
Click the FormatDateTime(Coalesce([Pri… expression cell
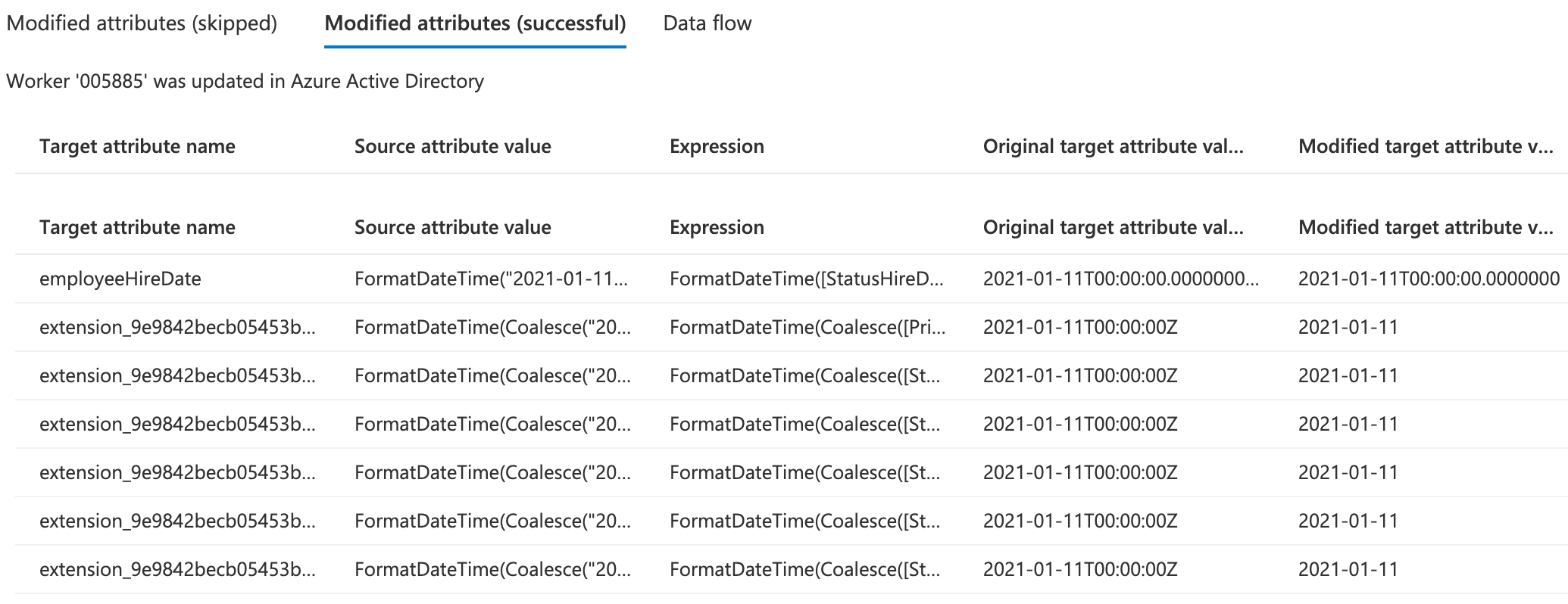(807, 327)
